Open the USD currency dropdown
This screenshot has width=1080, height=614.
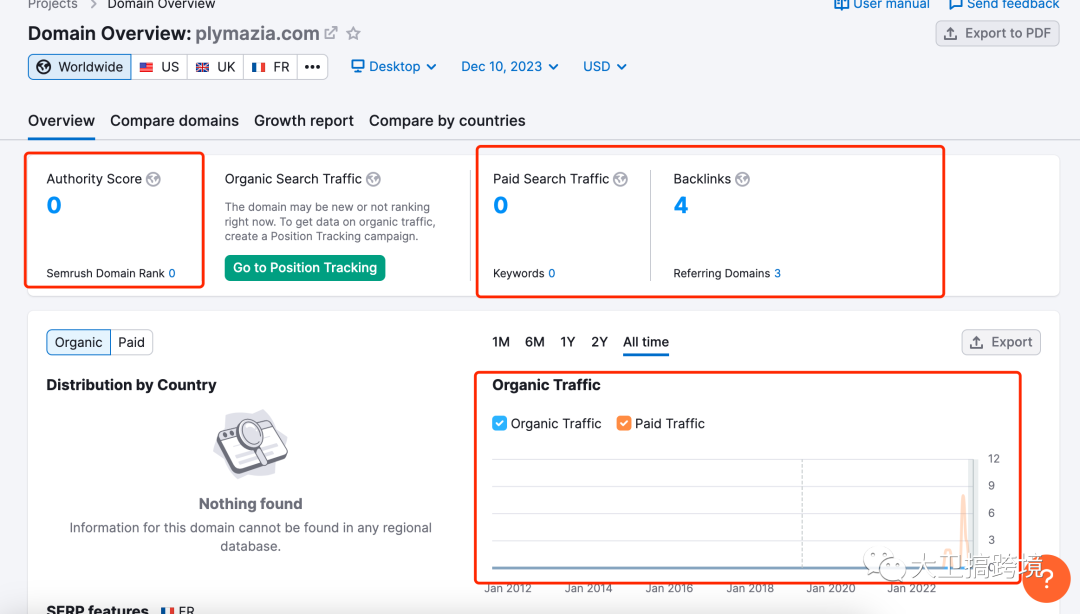[605, 67]
